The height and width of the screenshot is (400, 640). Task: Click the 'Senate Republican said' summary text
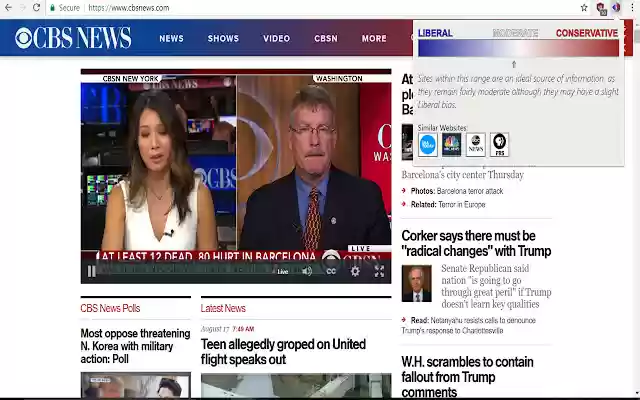click(x=496, y=286)
